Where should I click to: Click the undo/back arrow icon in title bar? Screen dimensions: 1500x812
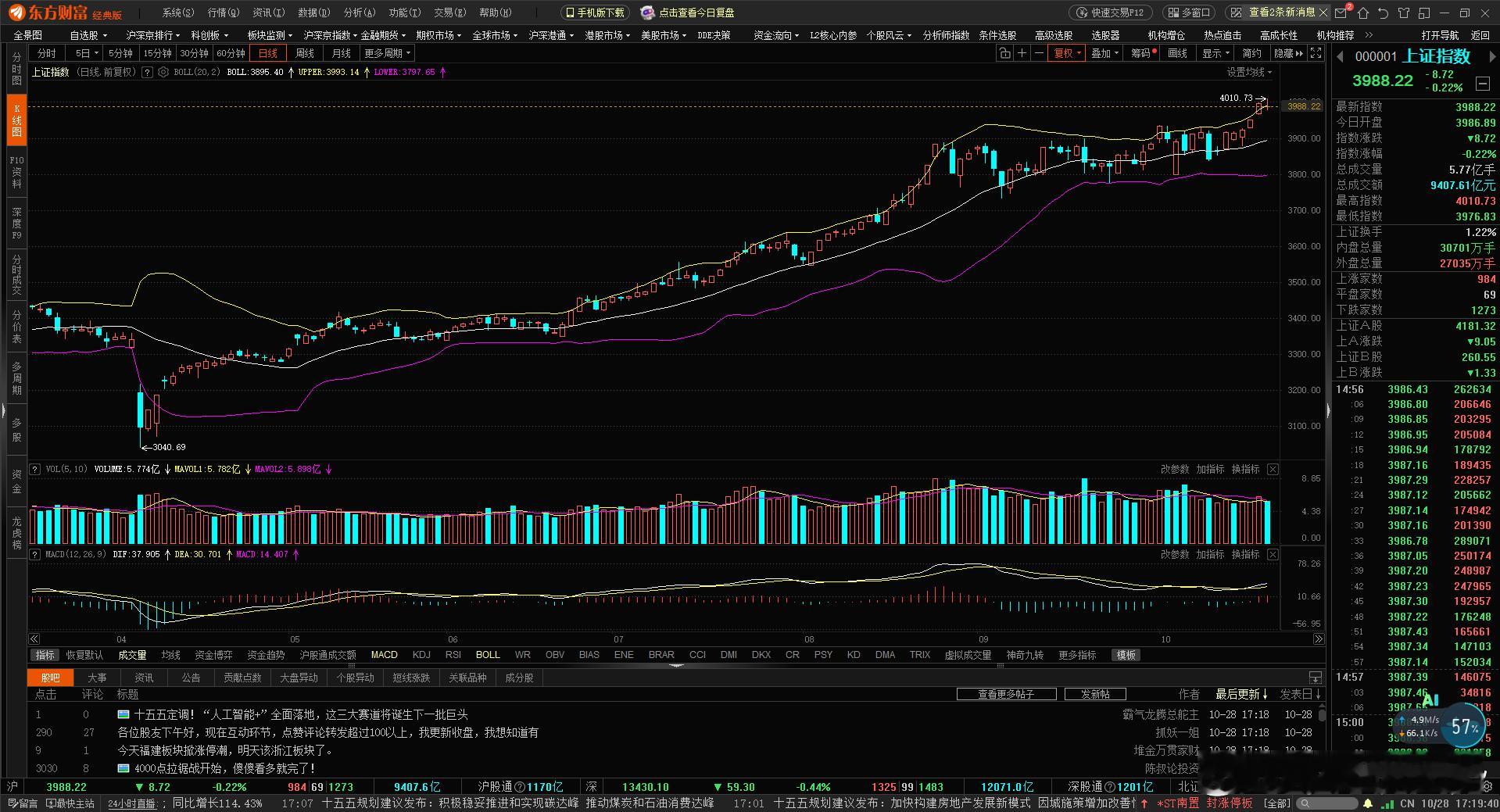point(1384,13)
